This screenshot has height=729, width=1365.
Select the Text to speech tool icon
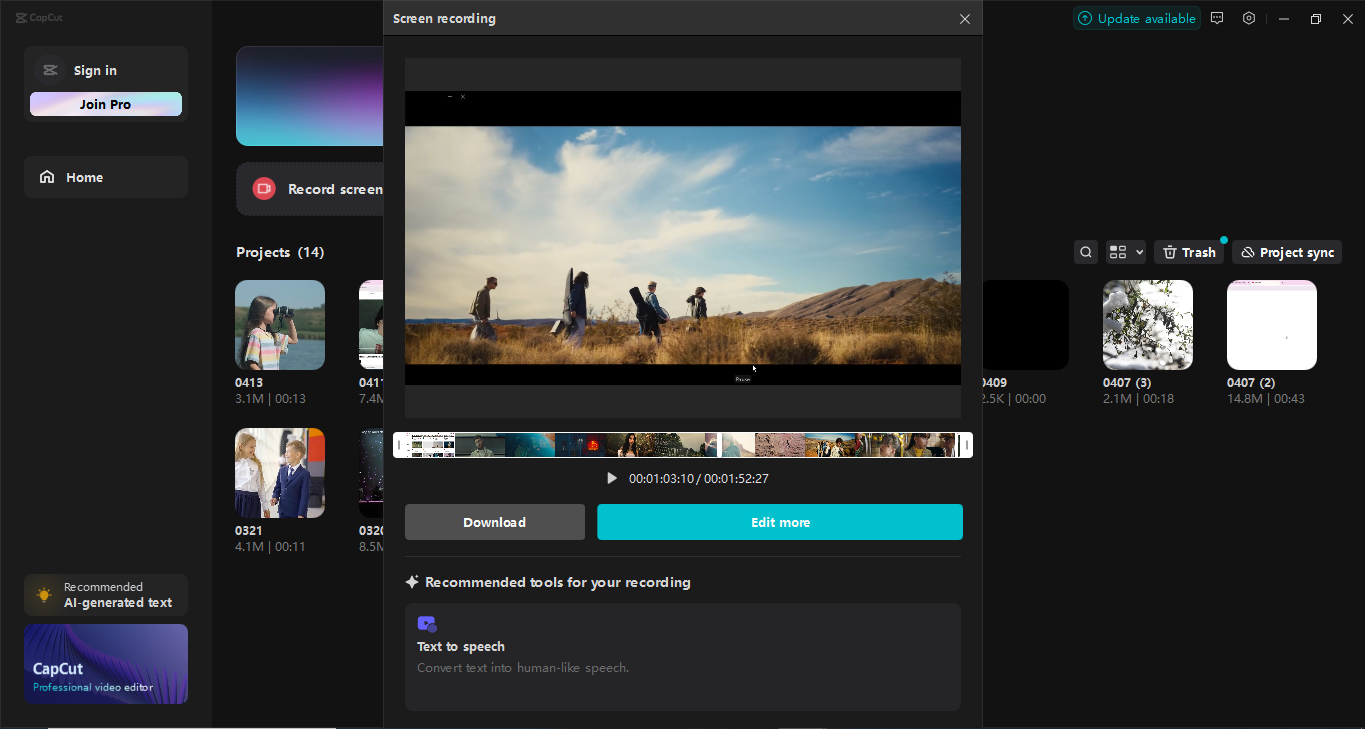coord(427,622)
